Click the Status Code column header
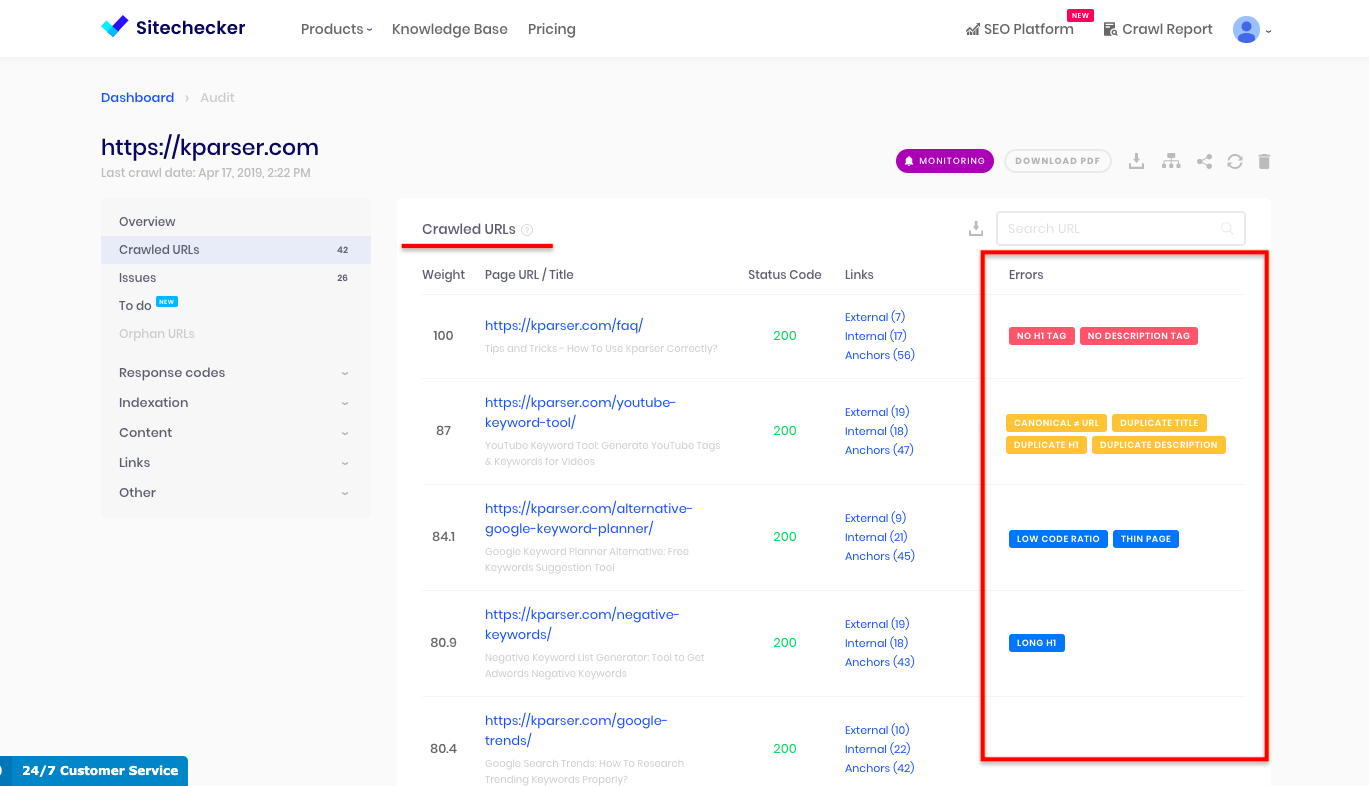Image resolution: width=1369 pixels, height=786 pixels. [x=785, y=275]
